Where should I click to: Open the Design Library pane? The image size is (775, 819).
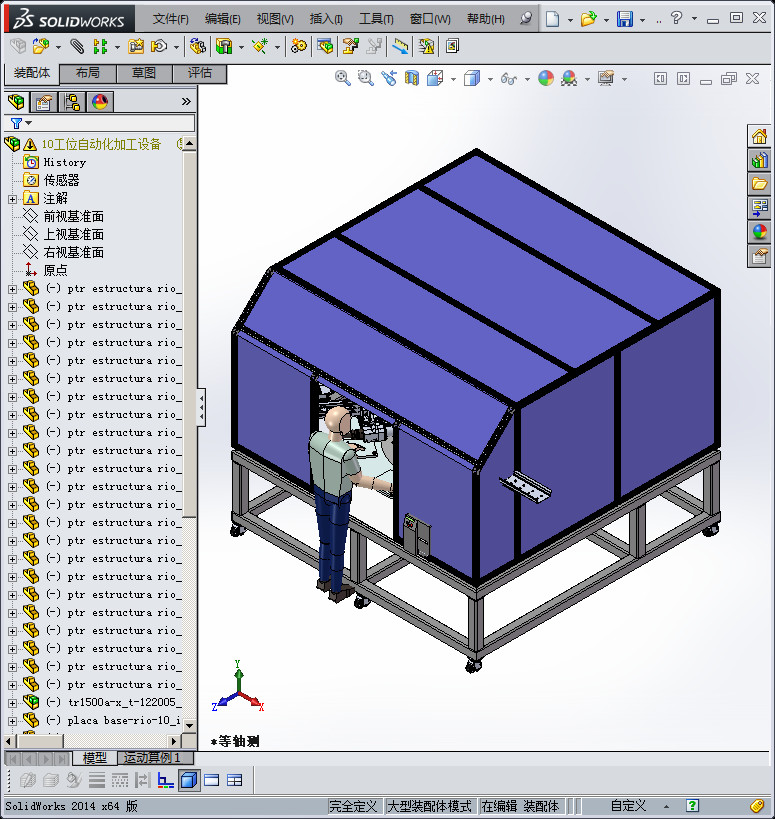[x=759, y=160]
